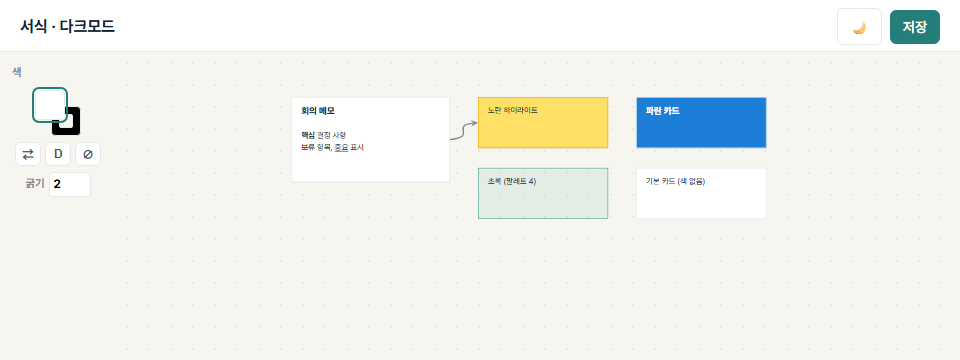Swap foreground and background colors

coord(28,154)
